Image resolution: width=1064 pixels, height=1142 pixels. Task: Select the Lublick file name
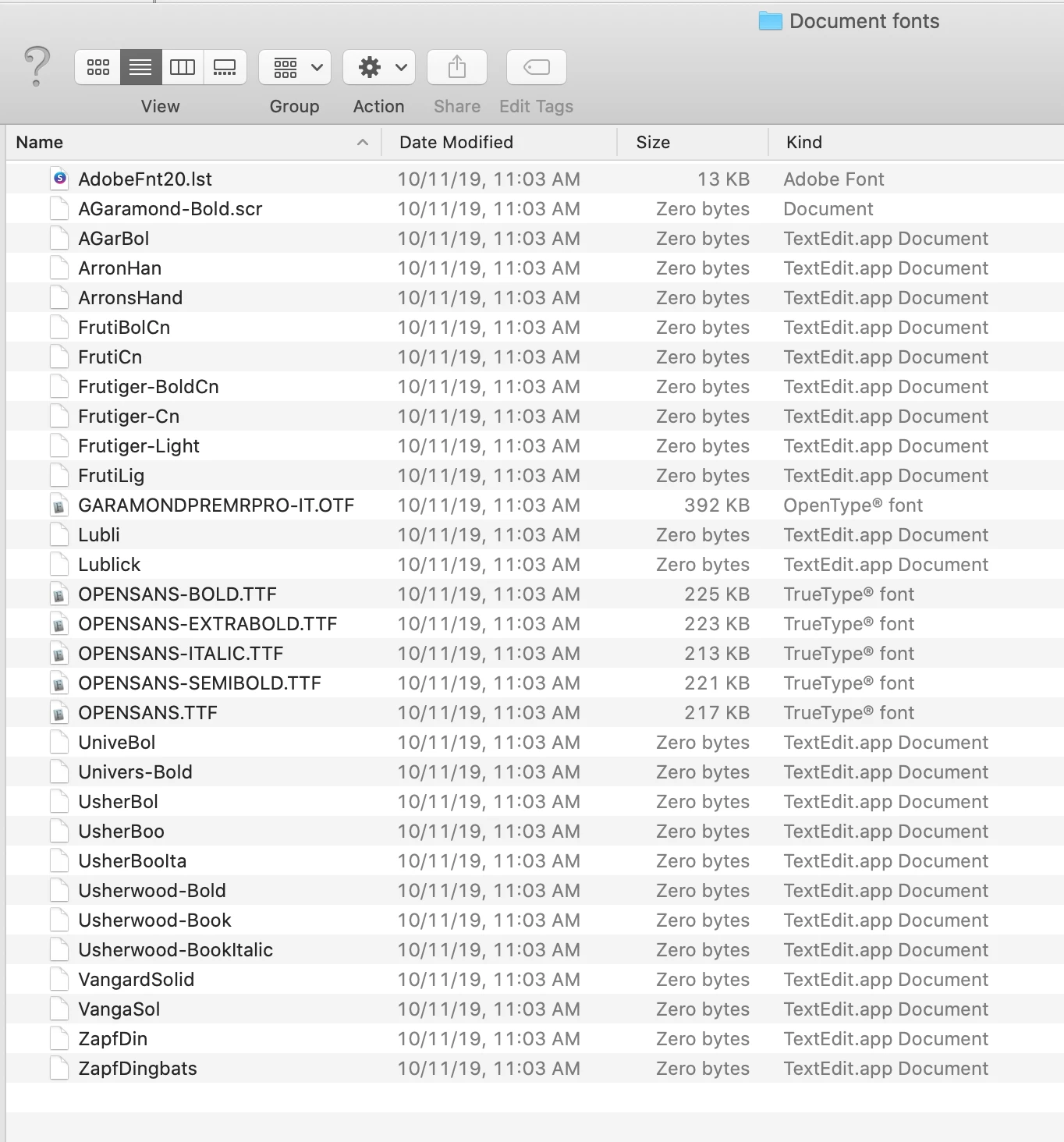pyautogui.click(x=109, y=564)
